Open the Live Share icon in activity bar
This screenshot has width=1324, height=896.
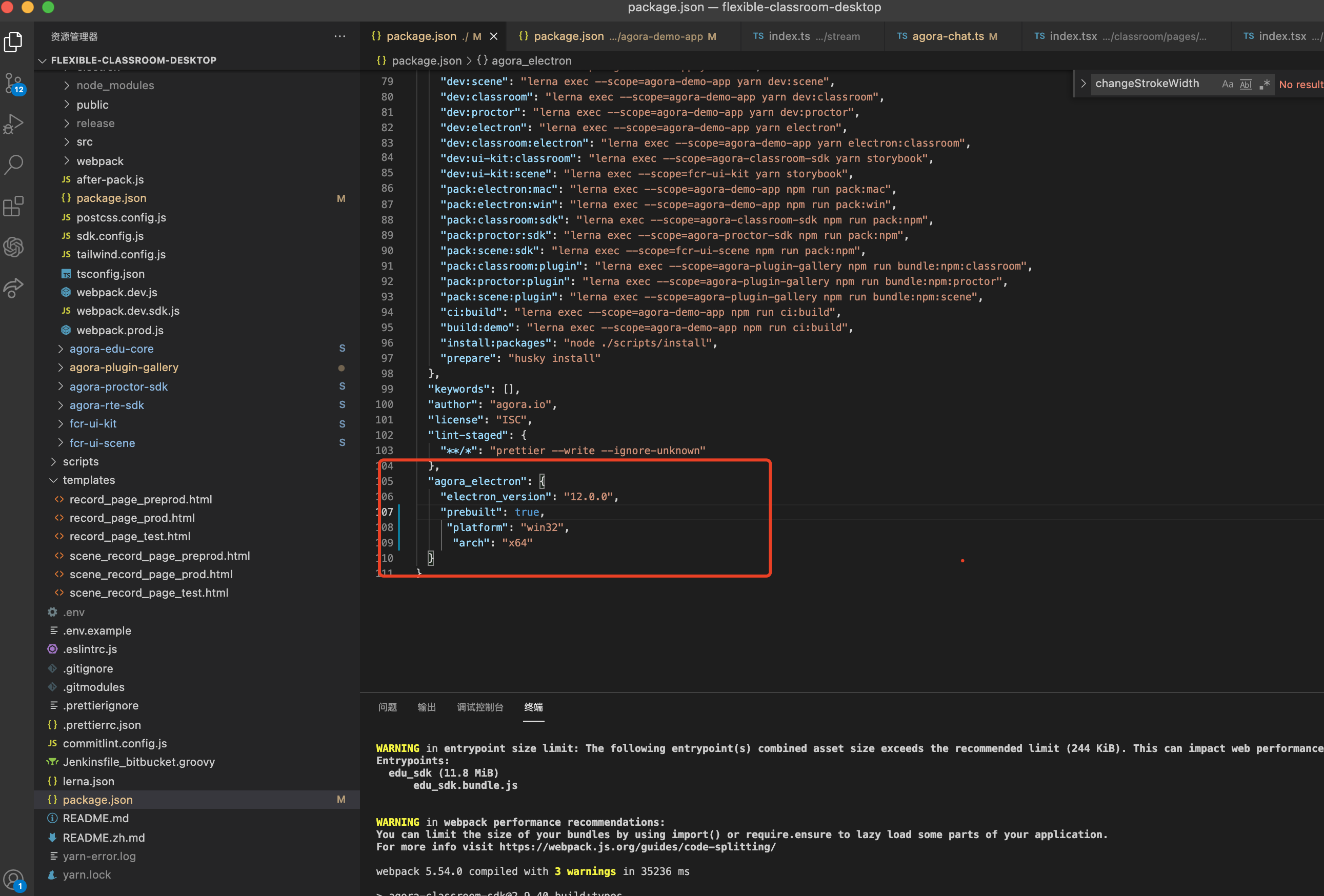coord(13,288)
